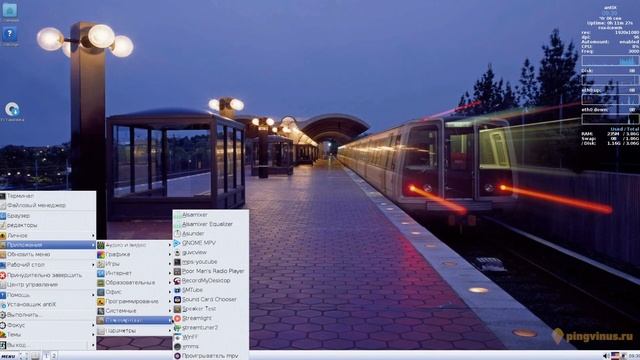This screenshot has width=640, height=360.
Task: Open Центр управления icon
Action: 2,284
